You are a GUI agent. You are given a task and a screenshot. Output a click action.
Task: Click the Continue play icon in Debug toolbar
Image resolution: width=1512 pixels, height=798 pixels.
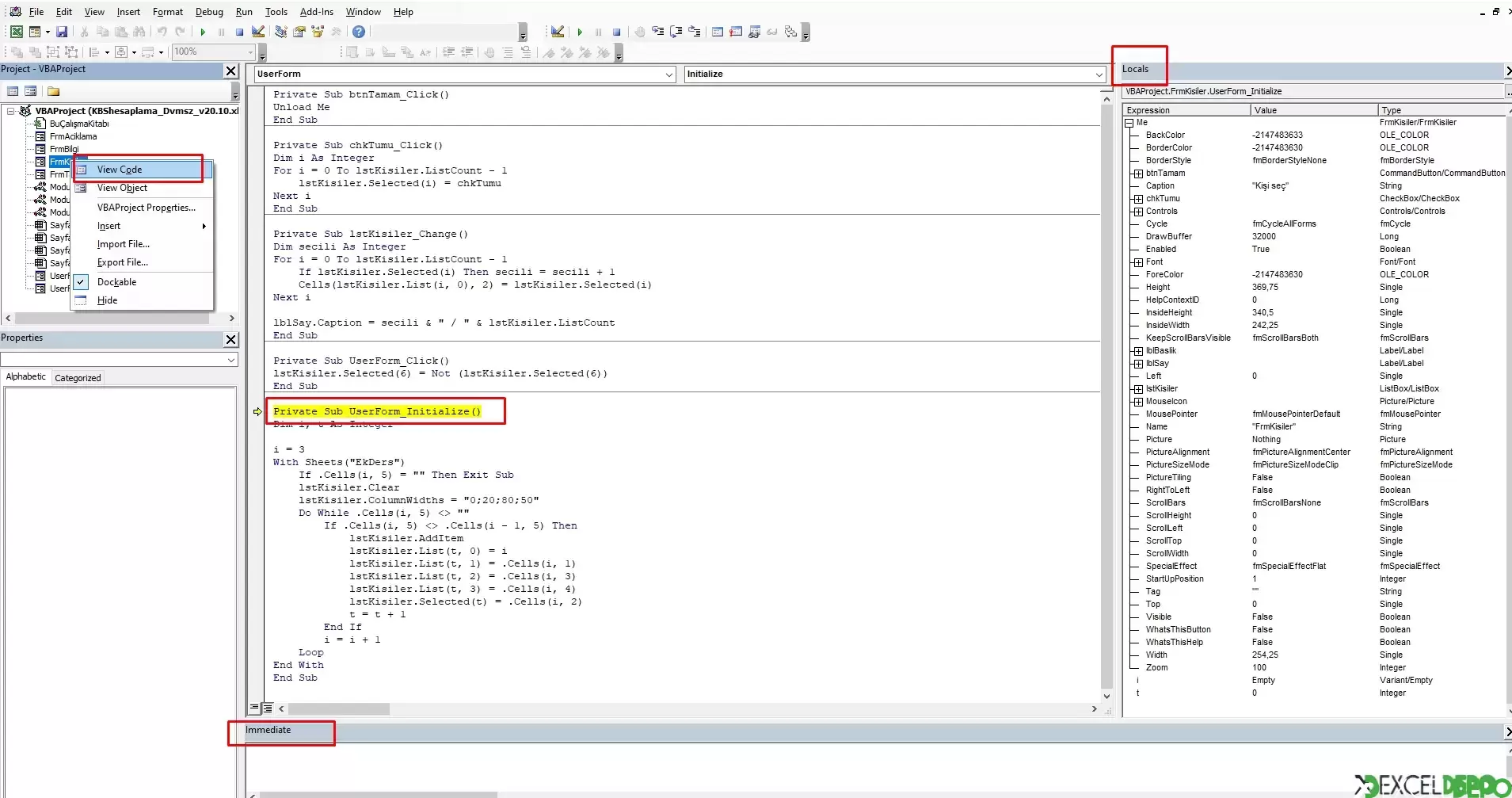coord(580,32)
